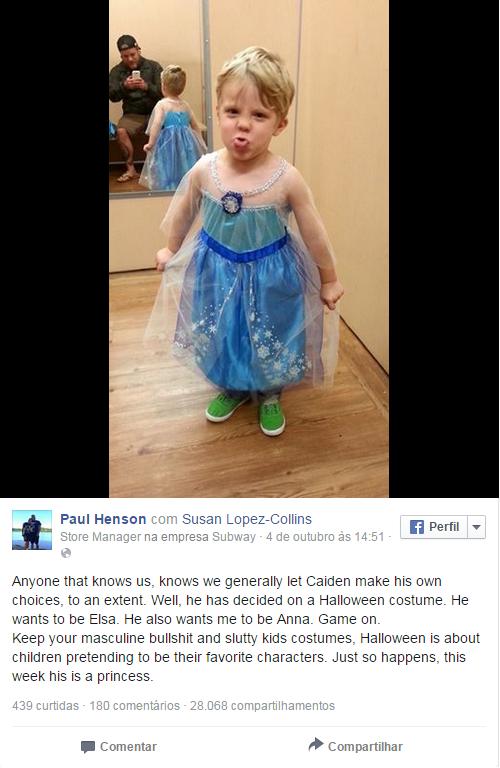Image resolution: width=500 pixels, height=768 pixels.
Task: Open Paul Henson's profile picture thumbnail
Action: tap(32, 530)
